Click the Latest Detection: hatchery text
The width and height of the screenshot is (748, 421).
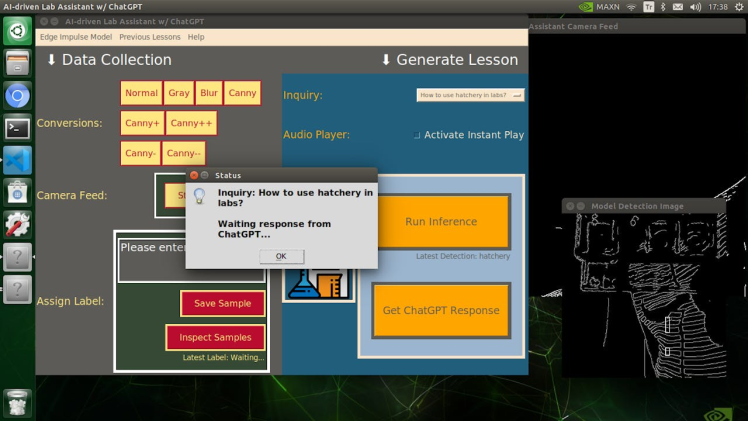pyautogui.click(x=463, y=256)
